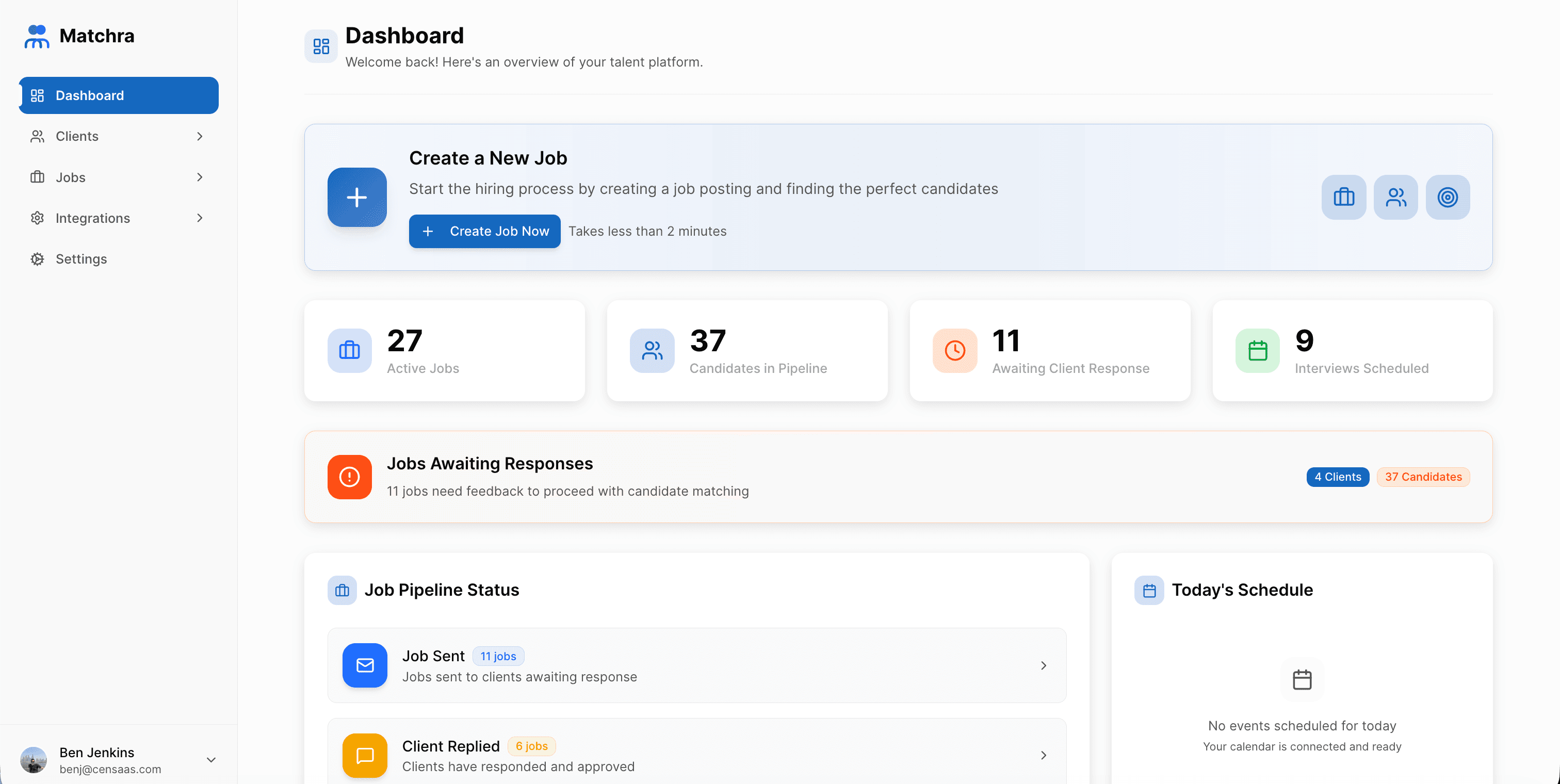Click the orange clock Awaiting Client Response icon
The height and width of the screenshot is (784, 1560).
[x=954, y=351]
